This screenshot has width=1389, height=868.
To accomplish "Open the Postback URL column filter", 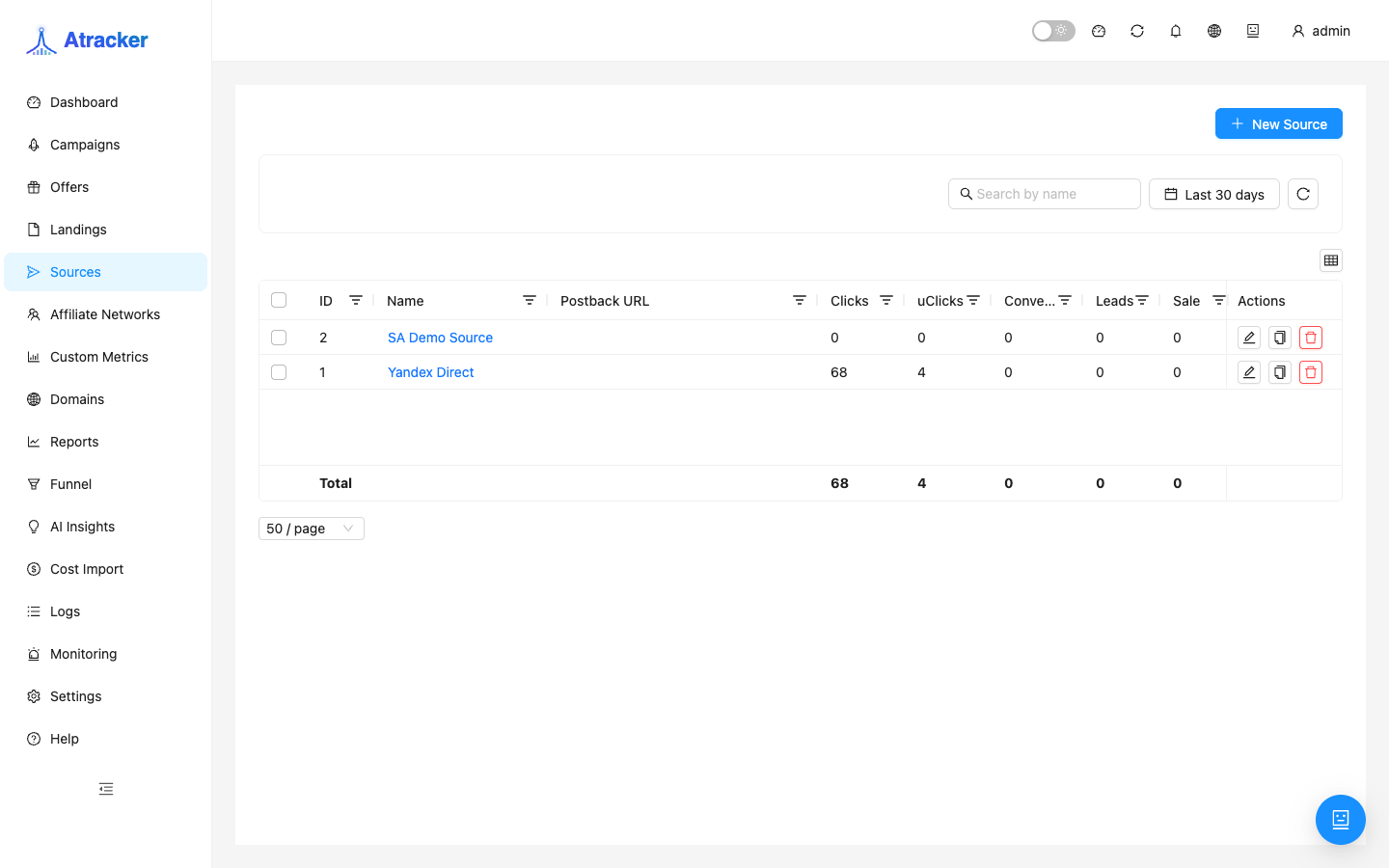I will pyautogui.click(x=800, y=300).
